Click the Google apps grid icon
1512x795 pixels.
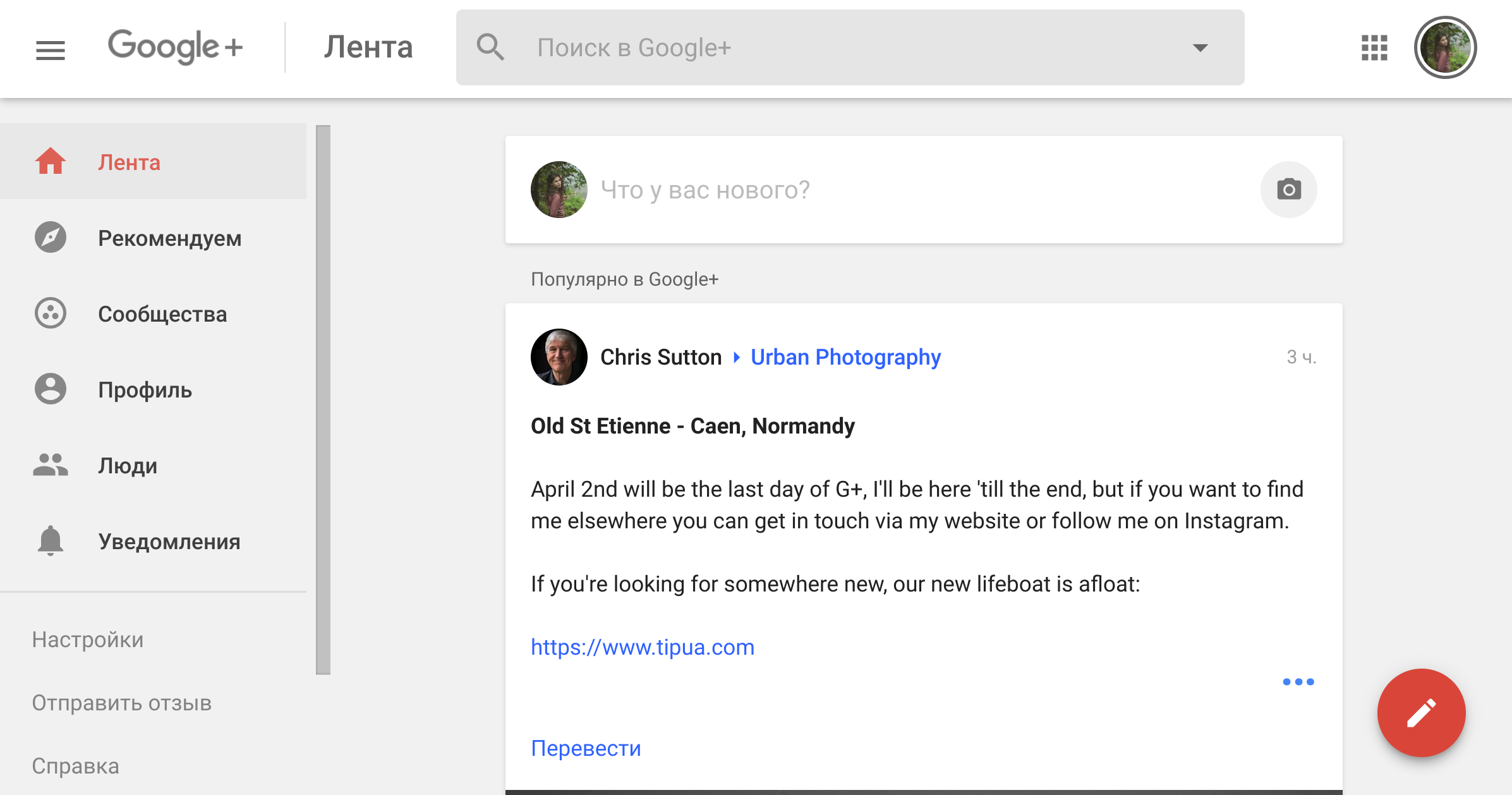tap(1374, 48)
